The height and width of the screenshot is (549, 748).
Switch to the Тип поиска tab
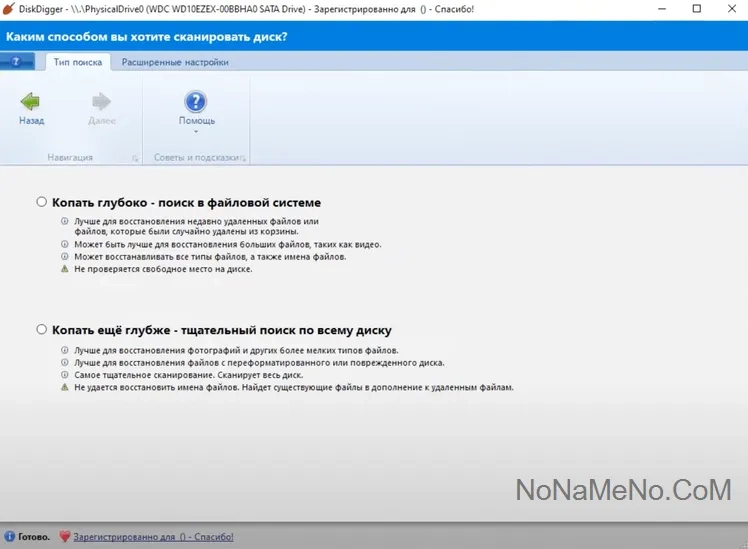[x=77, y=62]
